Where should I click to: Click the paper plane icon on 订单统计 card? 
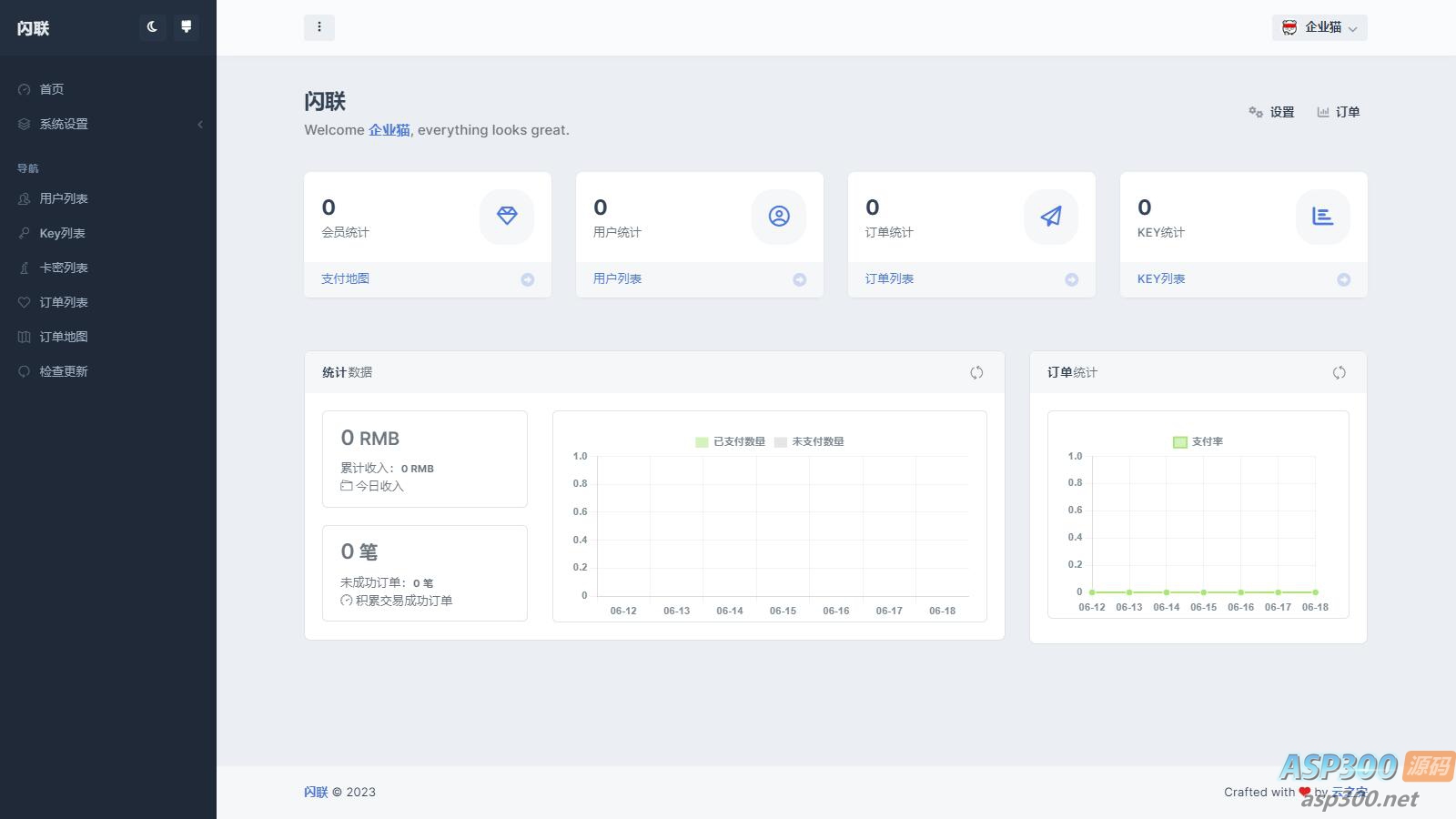pyautogui.click(x=1051, y=217)
